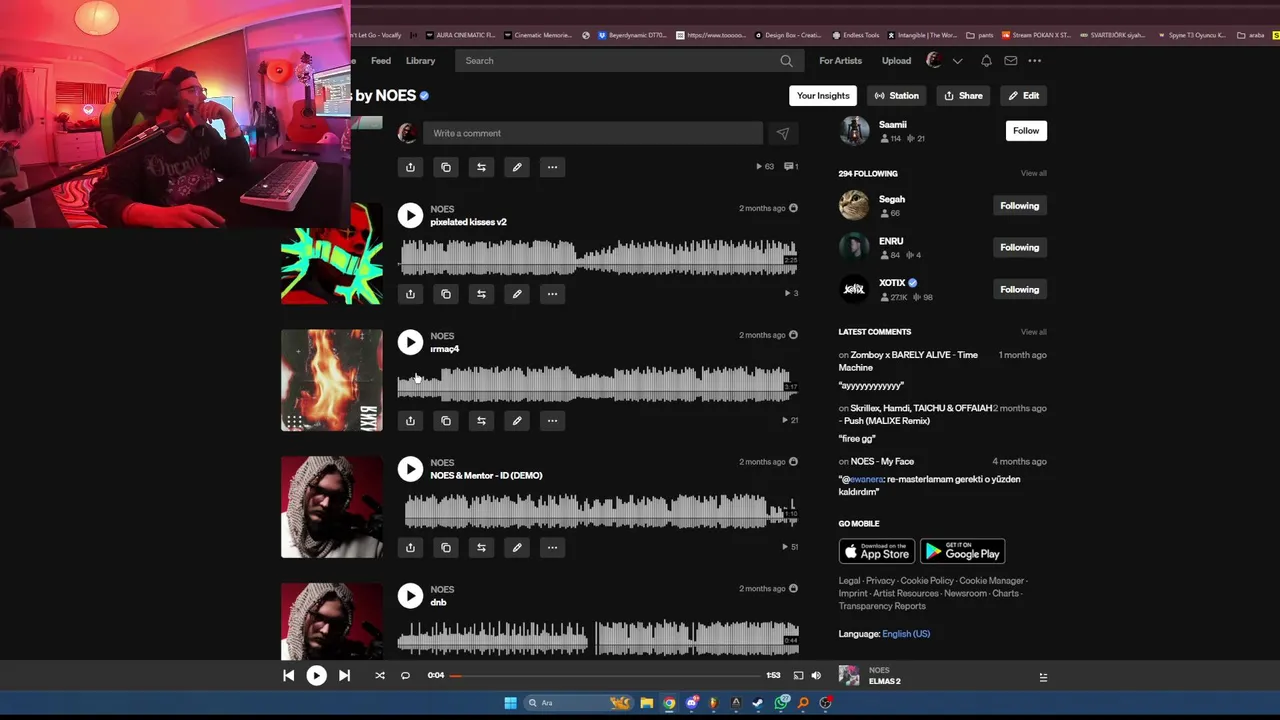Play the track pixelated kisses v2

coord(410,215)
